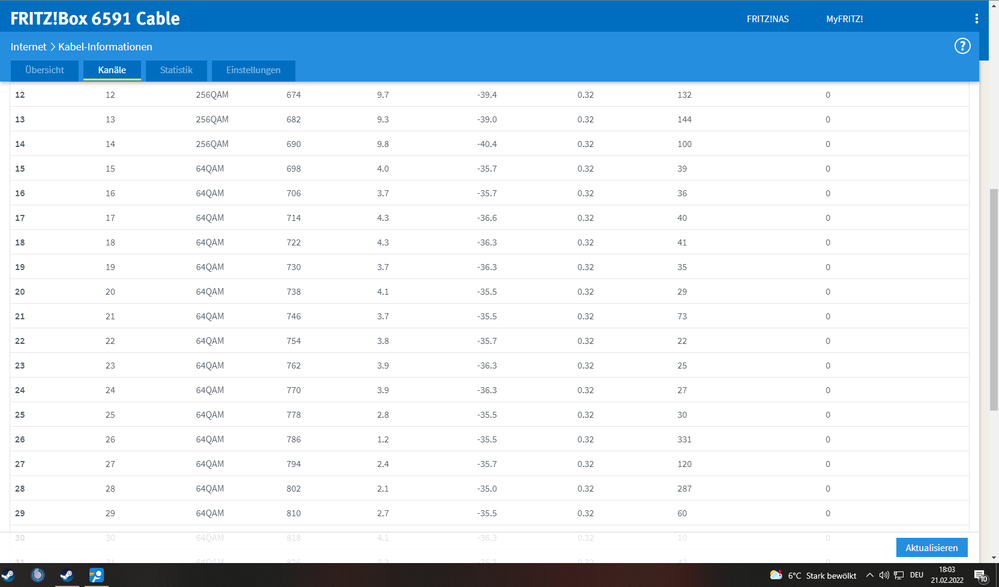
Task: Open the volume speaker icon in tray
Action: (x=884, y=576)
